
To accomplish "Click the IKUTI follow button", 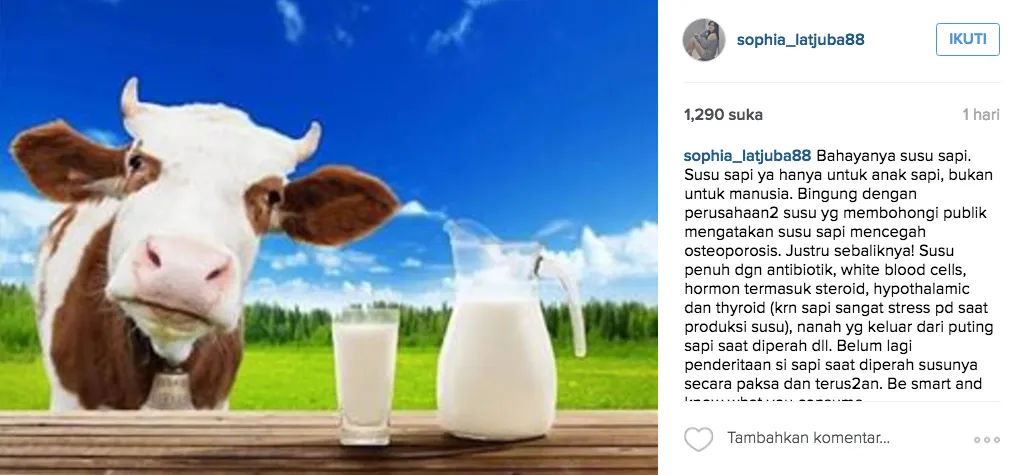I will pos(967,39).
